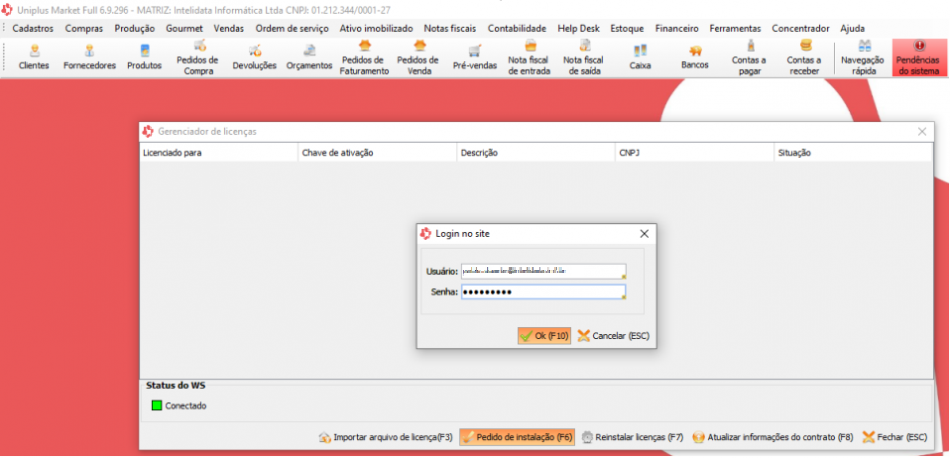Viewport: 950px width, 458px height.
Task: Click Fechar (ESC) in license manager
Action: tap(894, 437)
